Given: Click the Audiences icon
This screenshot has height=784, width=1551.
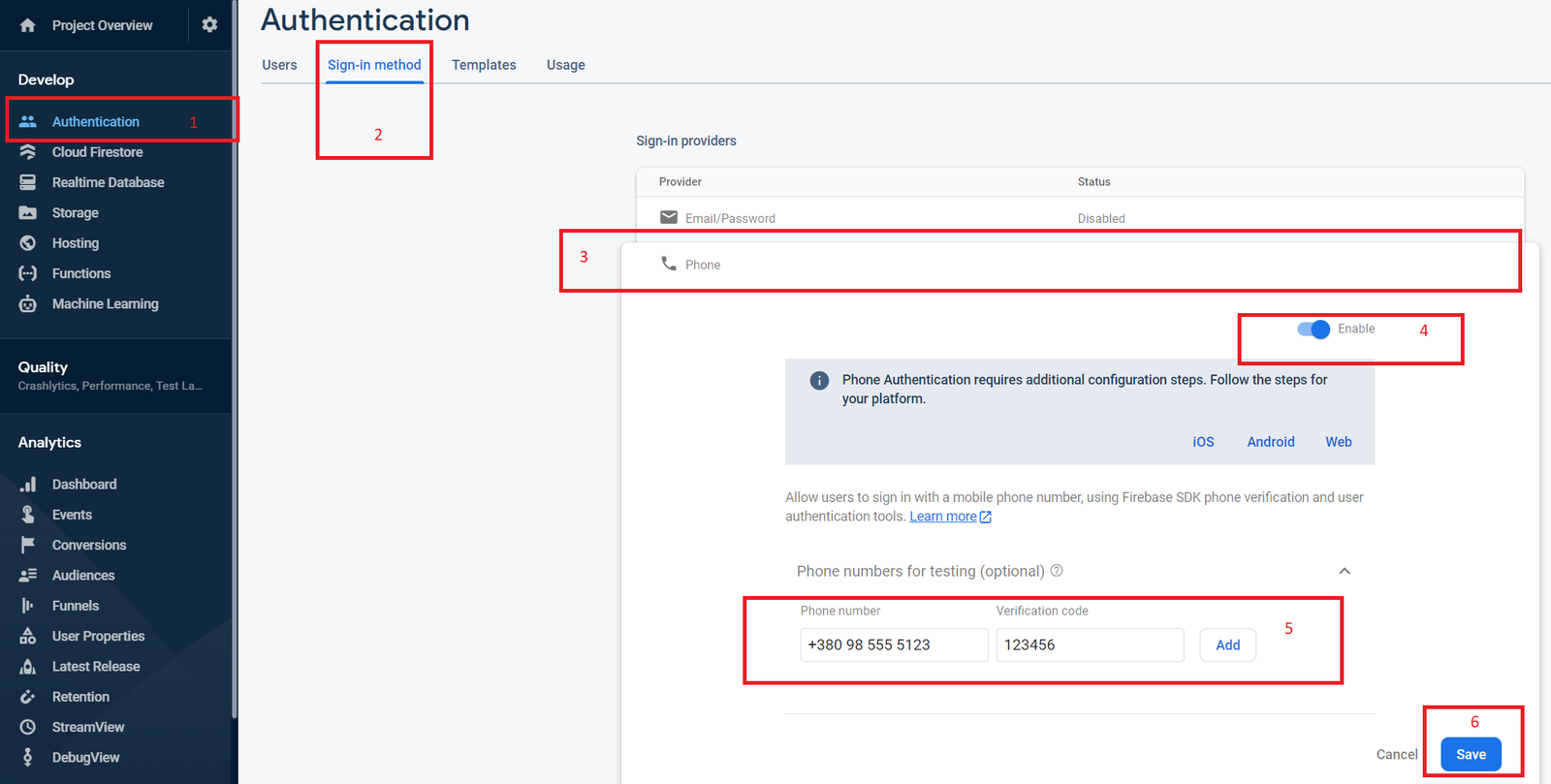Looking at the screenshot, I should [27, 576].
